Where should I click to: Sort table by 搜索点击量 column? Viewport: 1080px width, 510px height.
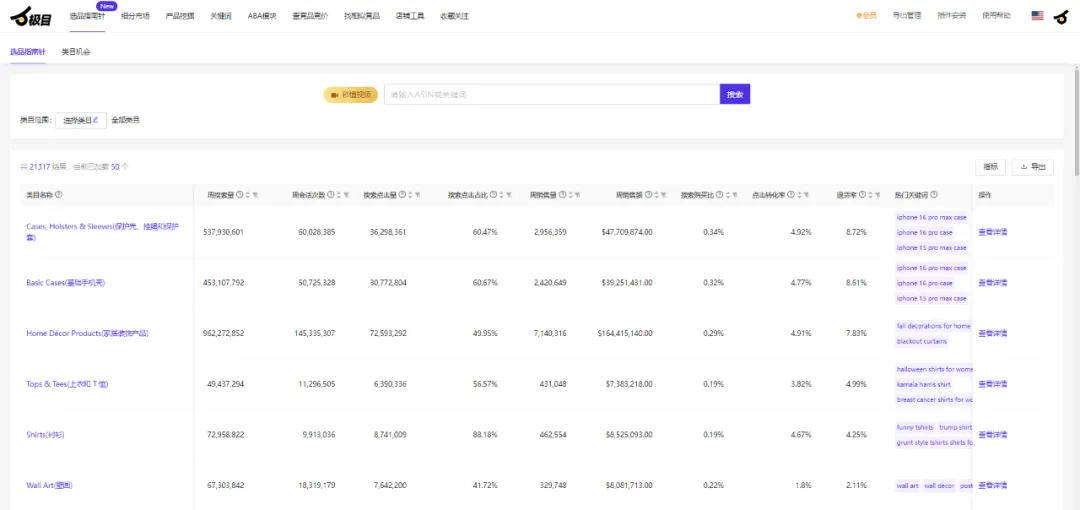coord(410,195)
